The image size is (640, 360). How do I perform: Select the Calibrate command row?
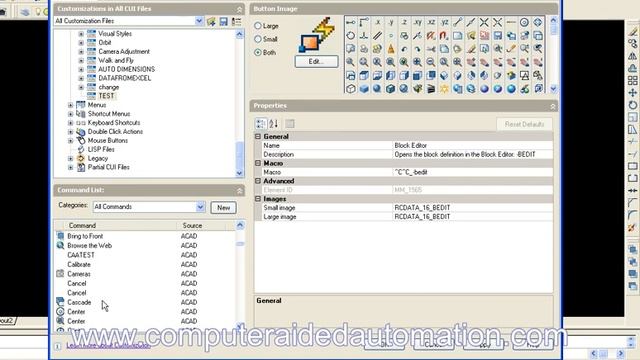click(x=145, y=264)
